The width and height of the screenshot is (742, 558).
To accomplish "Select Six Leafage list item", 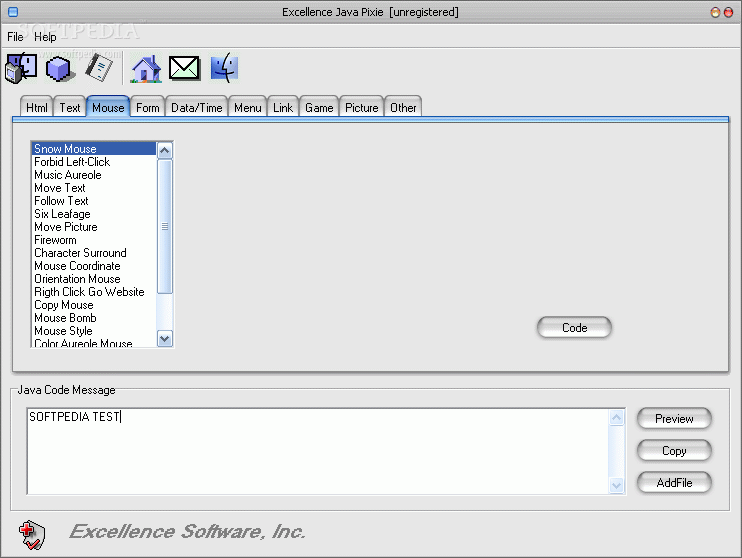I will point(94,214).
